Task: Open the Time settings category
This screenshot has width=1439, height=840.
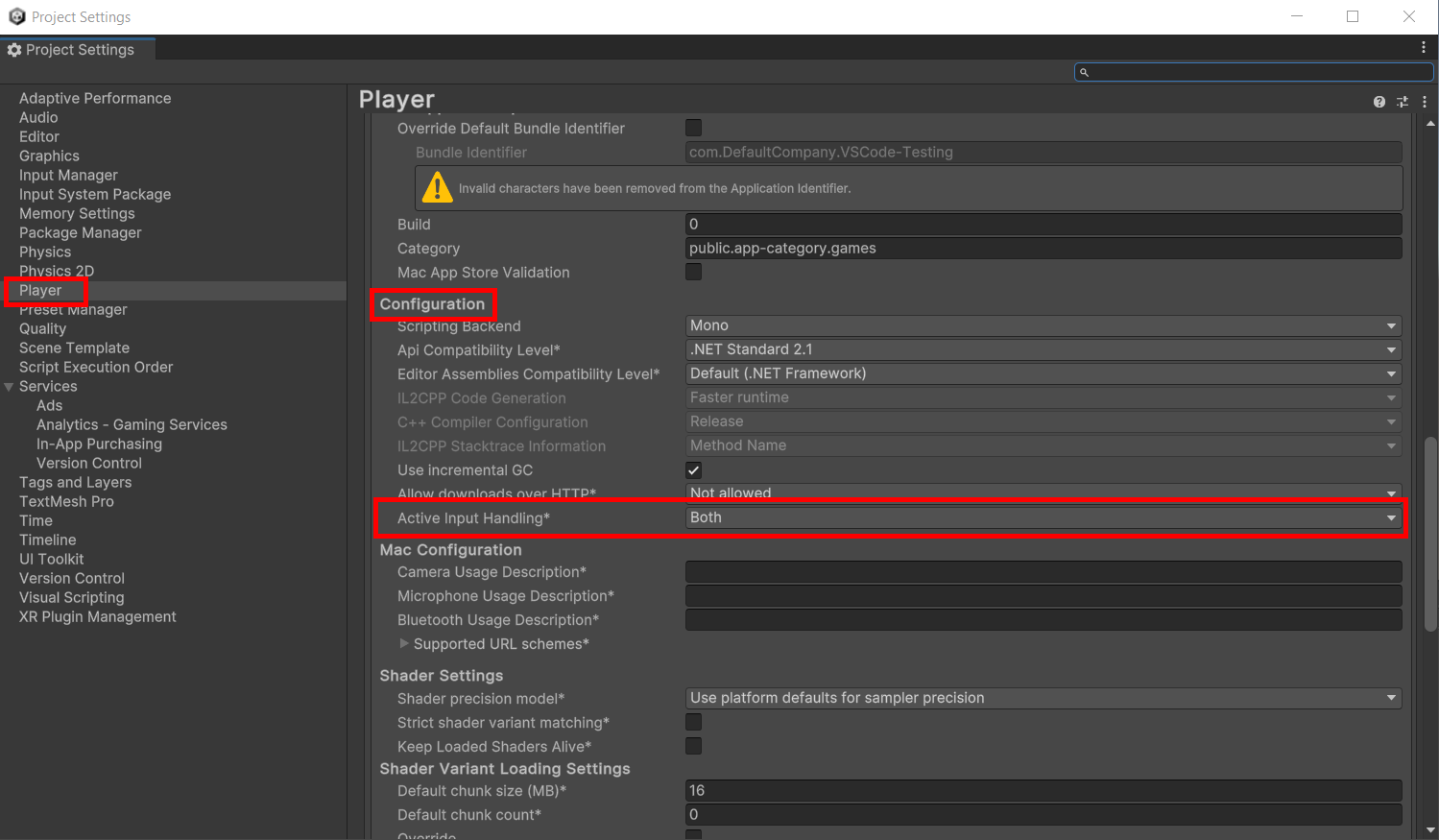Action: pos(36,520)
